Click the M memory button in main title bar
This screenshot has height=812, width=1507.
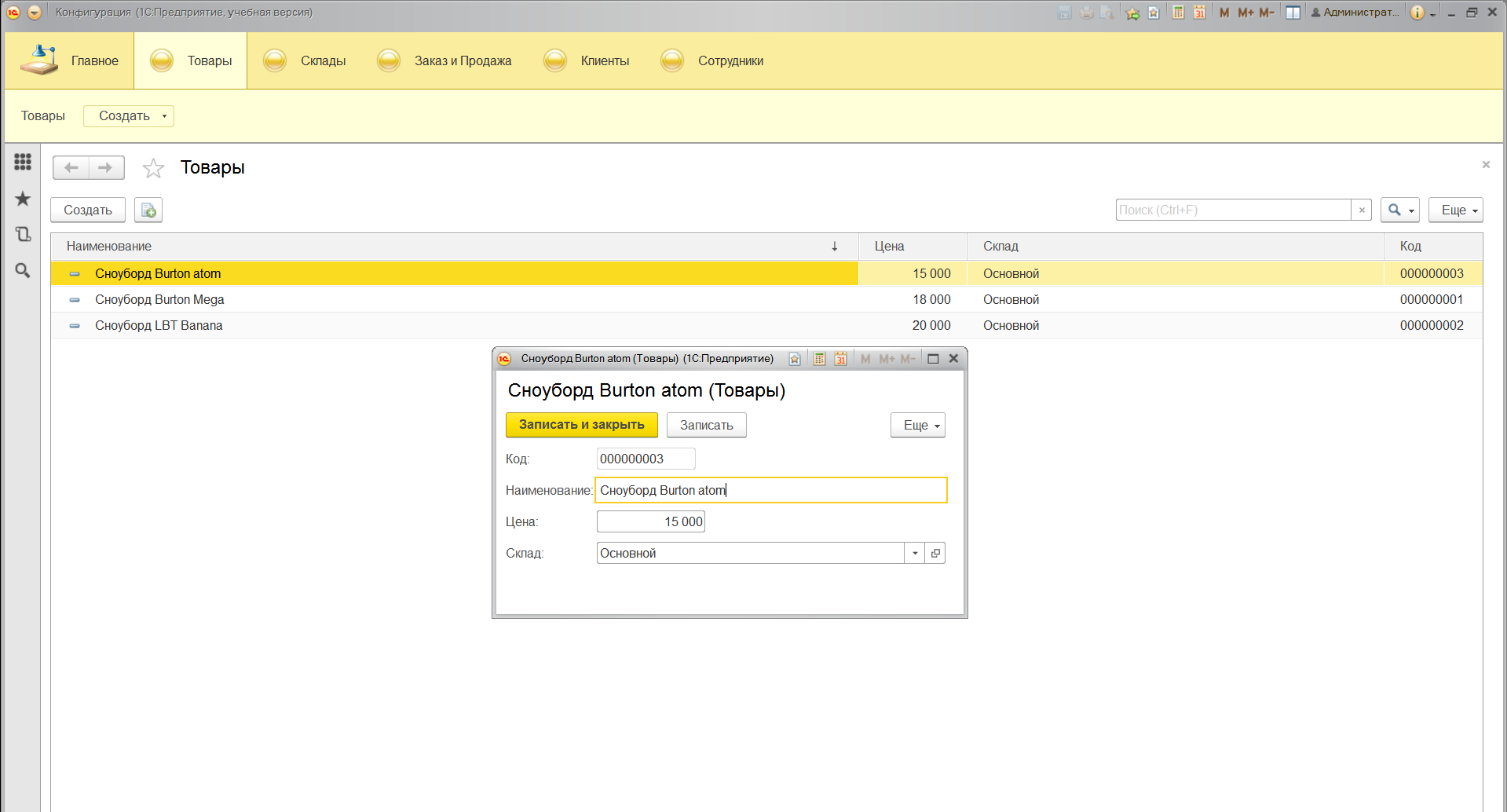pos(1224,13)
